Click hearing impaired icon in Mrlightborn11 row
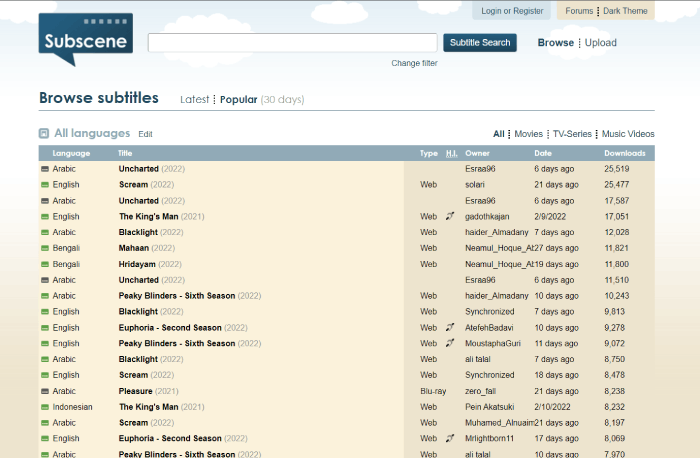700x458 pixels. click(x=450, y=438)
